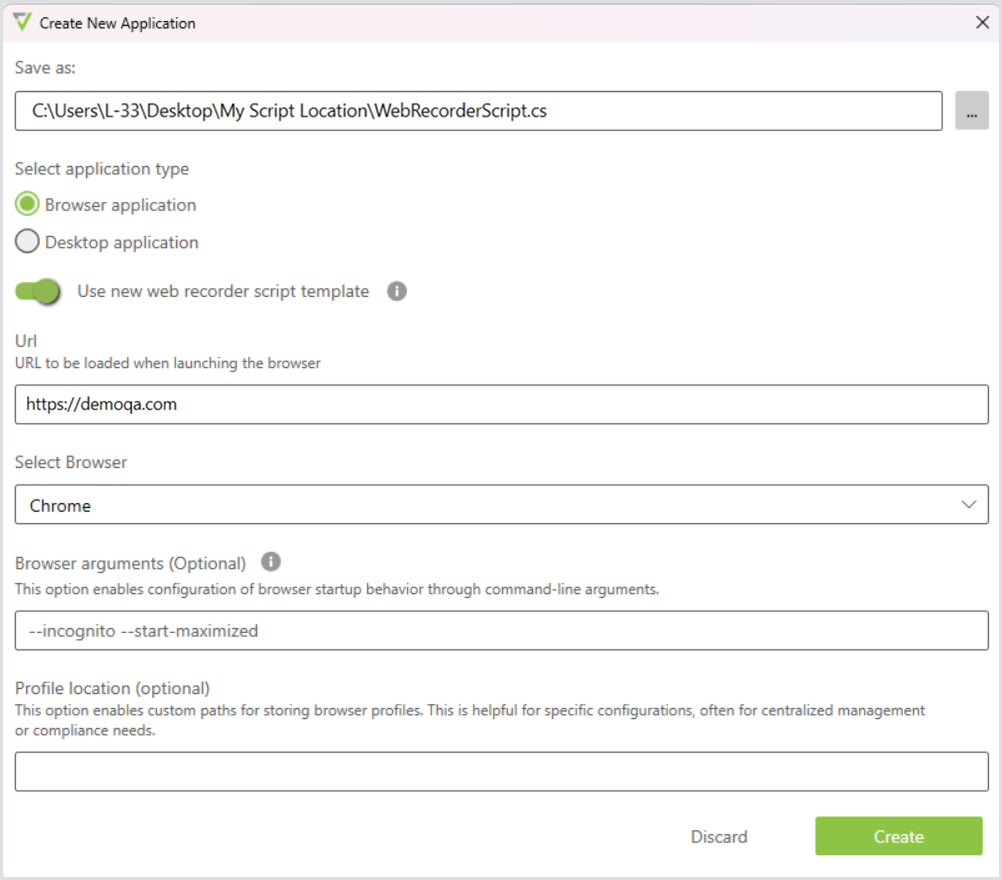Viewport: 1002px width, 880px height.
Task: Click the browse ellipsis button beside save path
Action: (971, 111)
